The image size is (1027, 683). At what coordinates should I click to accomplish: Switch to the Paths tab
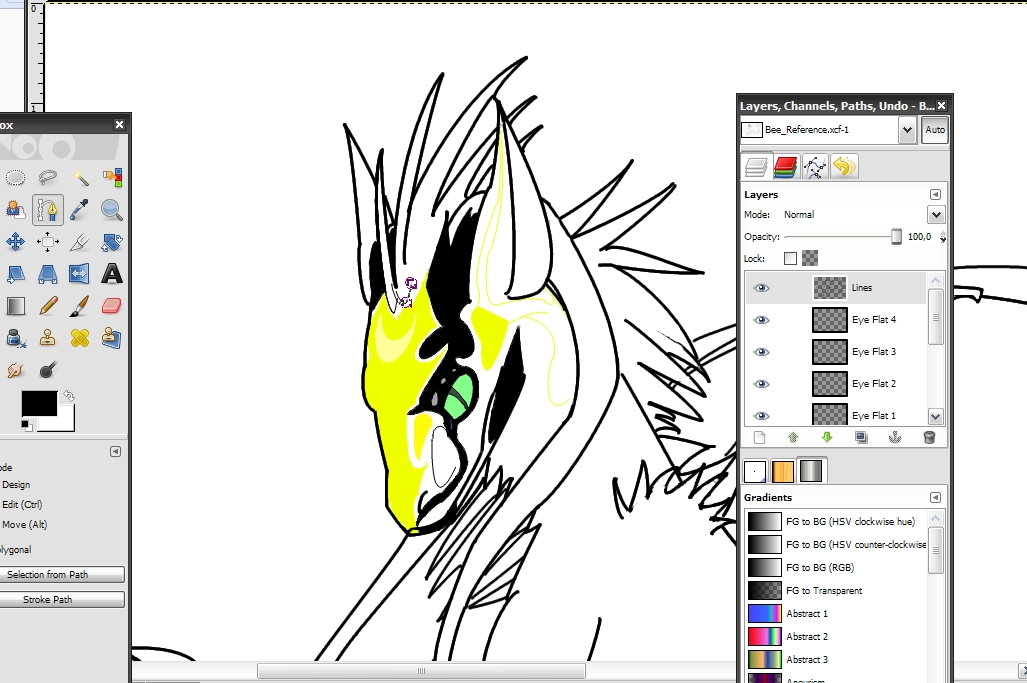click(815, 167)
